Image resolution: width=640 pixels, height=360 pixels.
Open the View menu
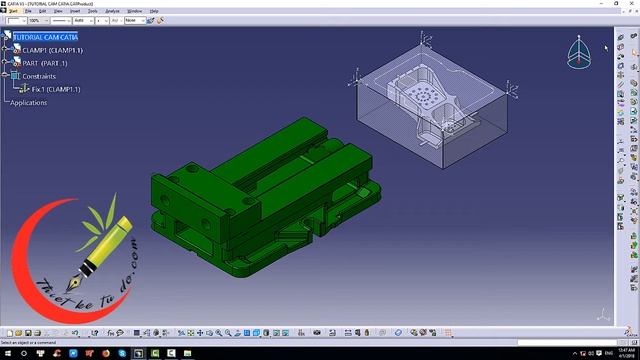pos(58,11)
